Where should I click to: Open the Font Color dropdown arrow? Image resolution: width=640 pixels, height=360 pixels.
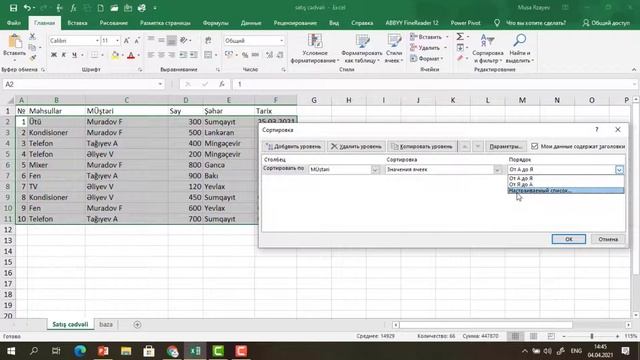(x=139, y=55)
